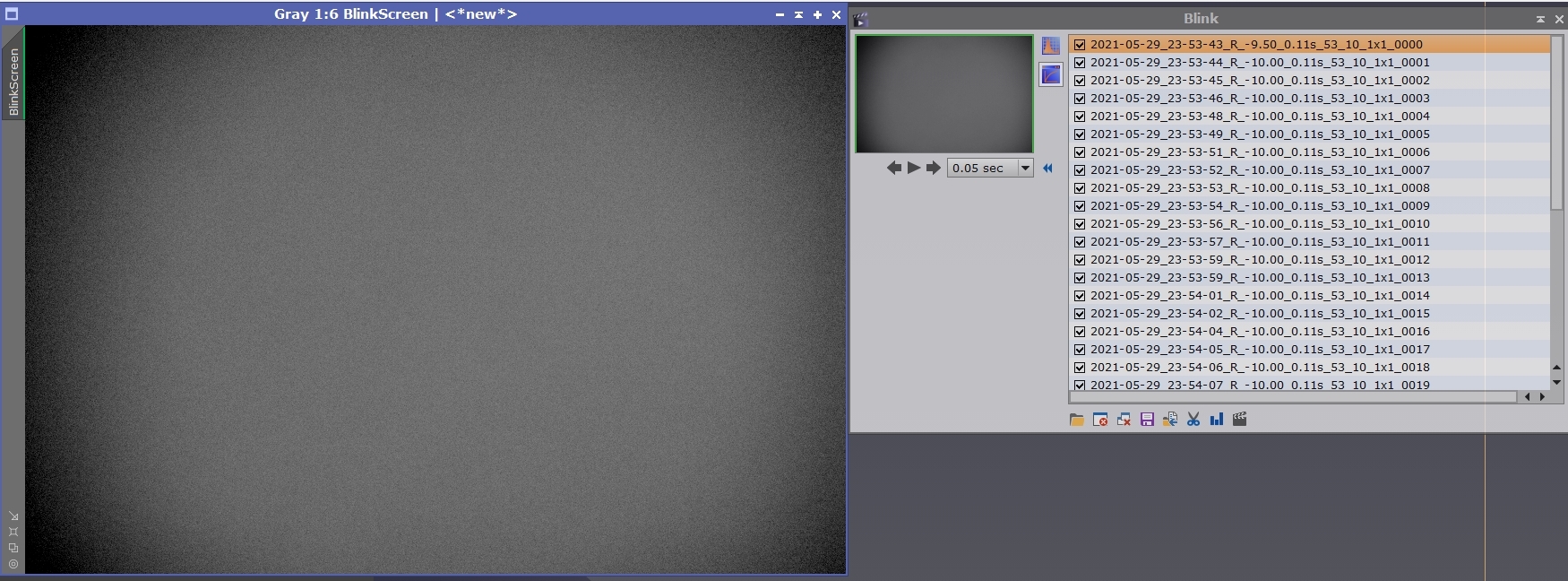Uncheck the file ending in 1x1_0006

tap(1080, 152)
